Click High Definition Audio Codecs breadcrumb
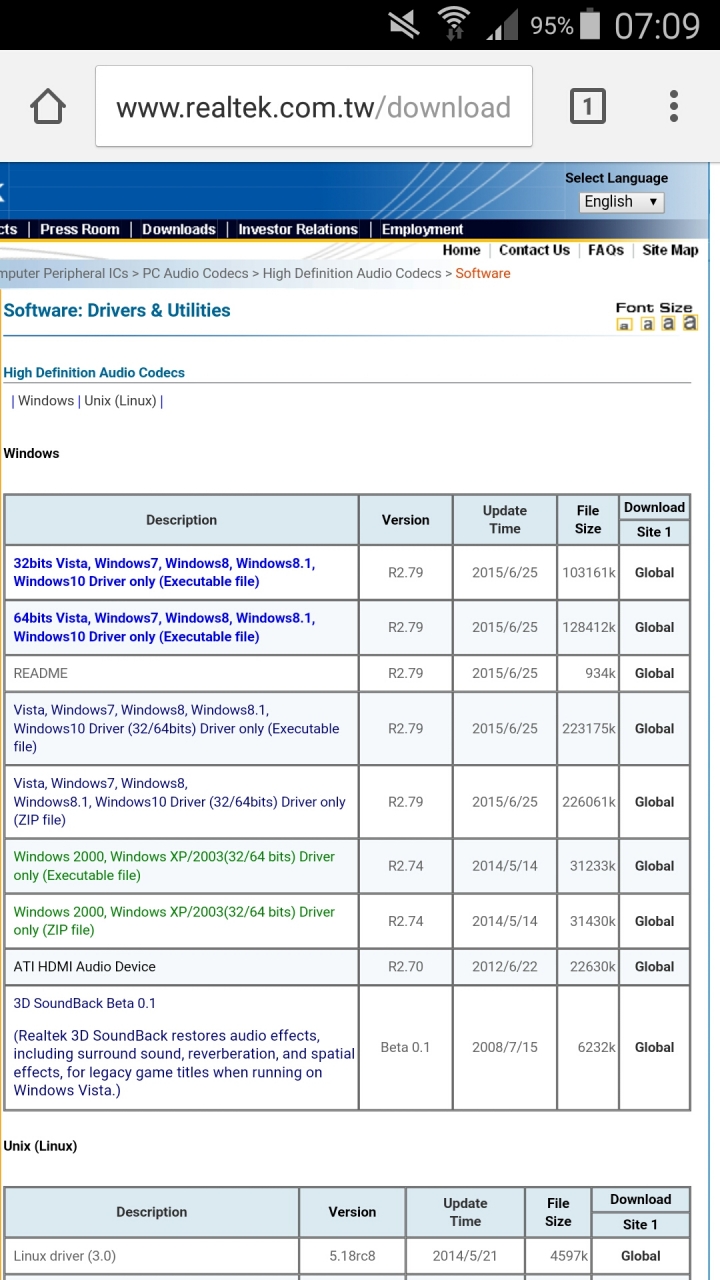The image size is (720, 1280). [x=352, y=273]
